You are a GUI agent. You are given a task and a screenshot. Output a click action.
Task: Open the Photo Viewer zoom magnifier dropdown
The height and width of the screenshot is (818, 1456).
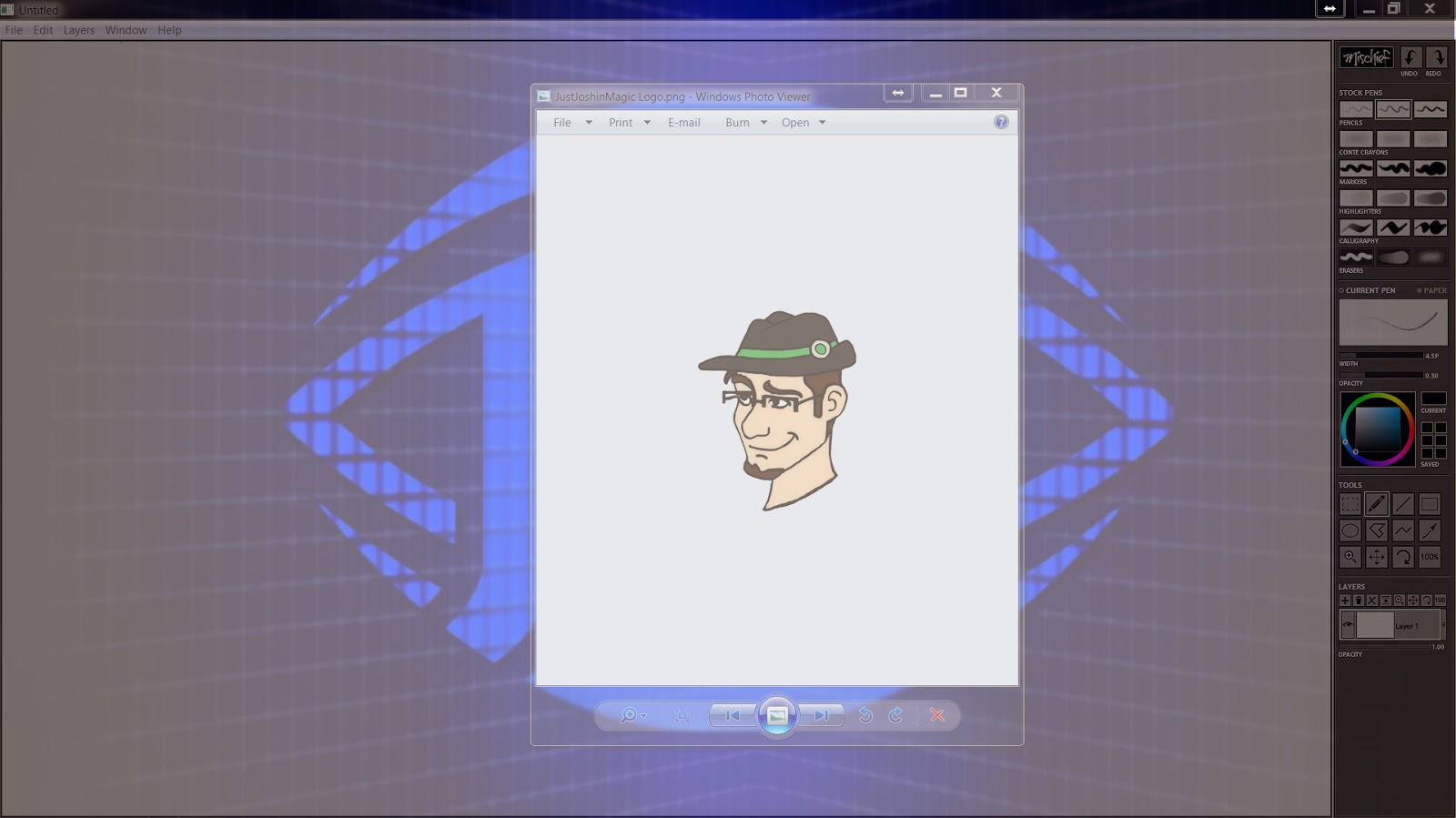pyautogui.click(x=632, y=716)
